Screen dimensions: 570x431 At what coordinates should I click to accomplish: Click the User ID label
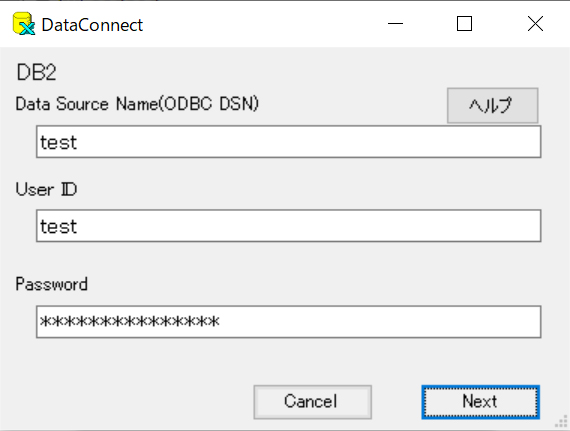click(46, 189)
